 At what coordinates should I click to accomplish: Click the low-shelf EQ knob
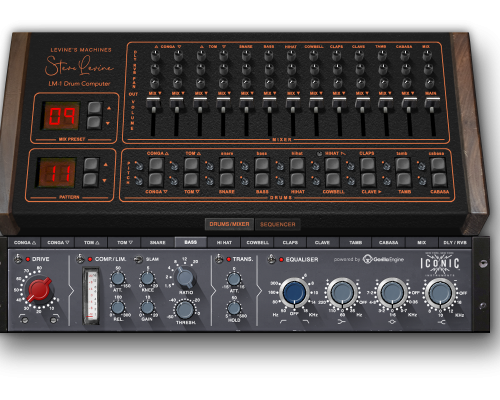coord(342,292)
